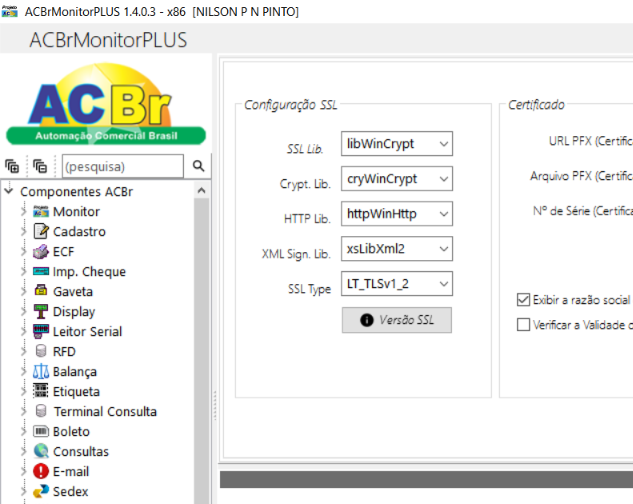The width and height of the screenshot is (633, 504).
Task: Toggle Exibir a razão social checkbox
Action: coord(524,300)
